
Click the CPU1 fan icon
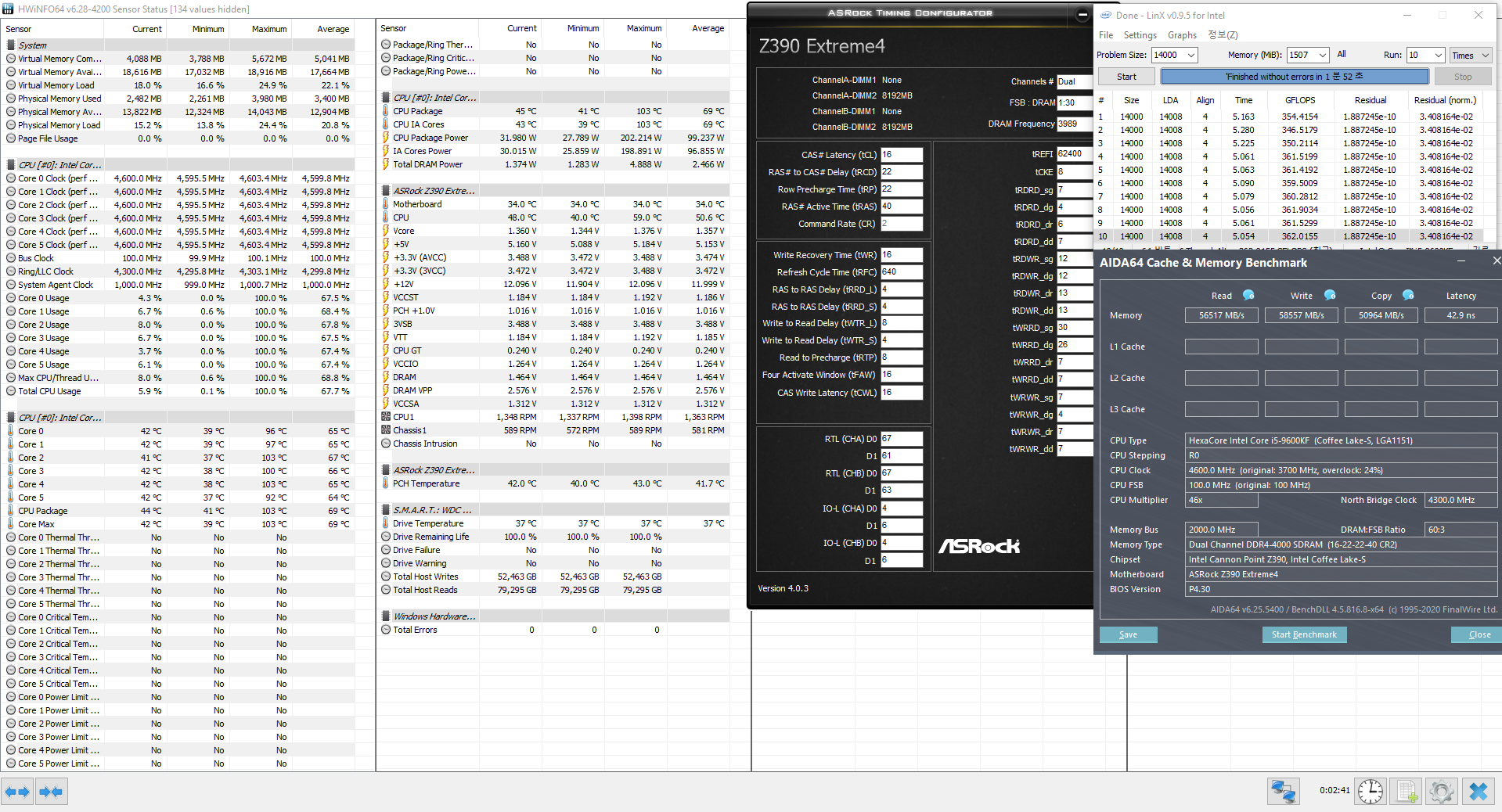point(386,417)
